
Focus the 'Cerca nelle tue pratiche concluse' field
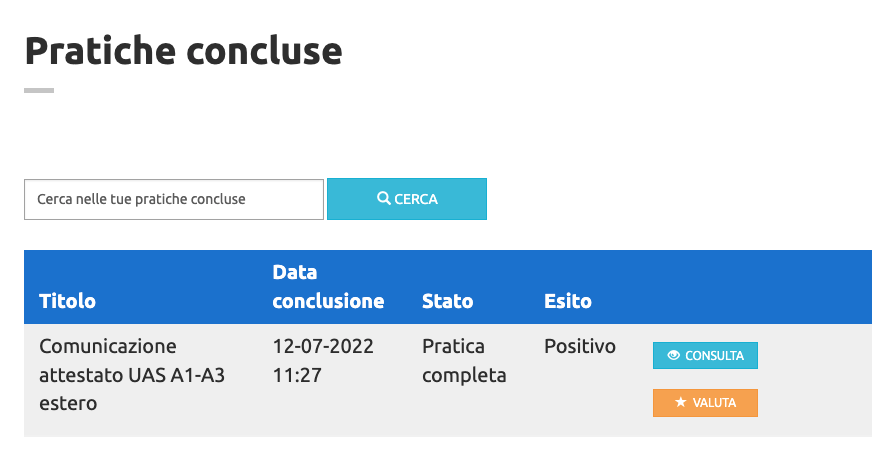pos(174,199)
